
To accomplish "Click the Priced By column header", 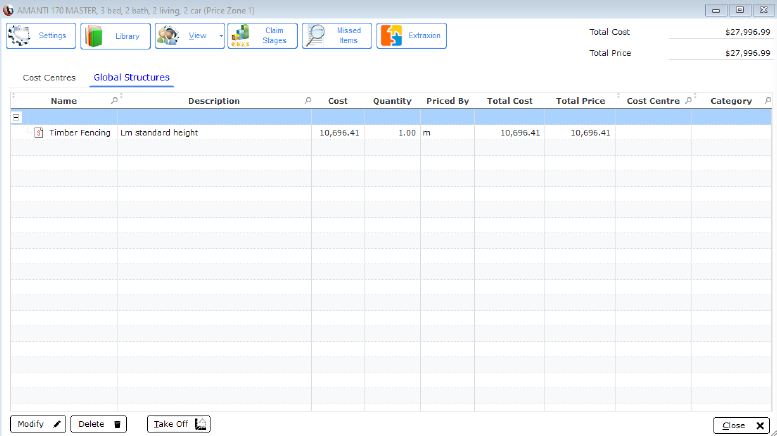I will pyautogui.click(x=447, y=101).
